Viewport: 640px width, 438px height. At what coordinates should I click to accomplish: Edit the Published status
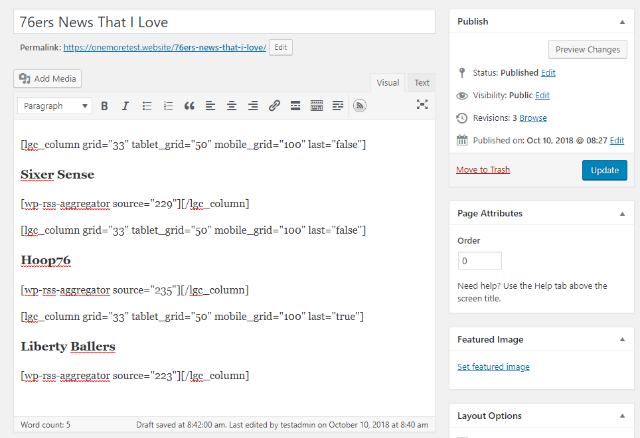tap(548, 73)
